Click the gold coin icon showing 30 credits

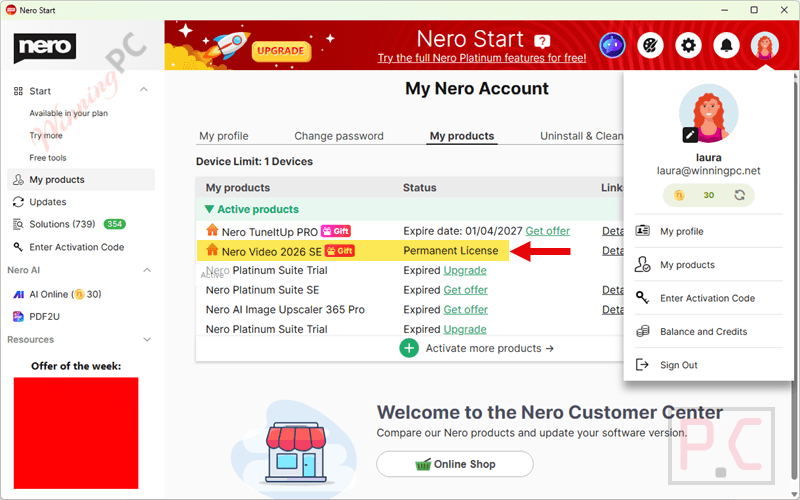pos(679,195)
